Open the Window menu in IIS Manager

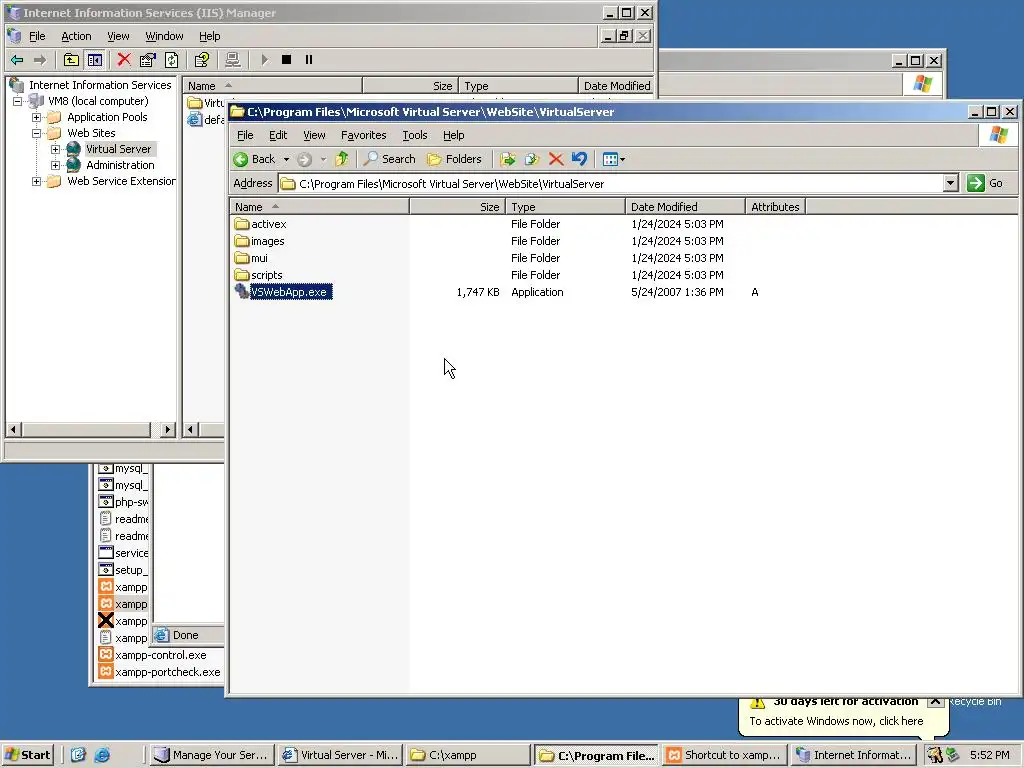pyautogui.click(x=164, y=37)
